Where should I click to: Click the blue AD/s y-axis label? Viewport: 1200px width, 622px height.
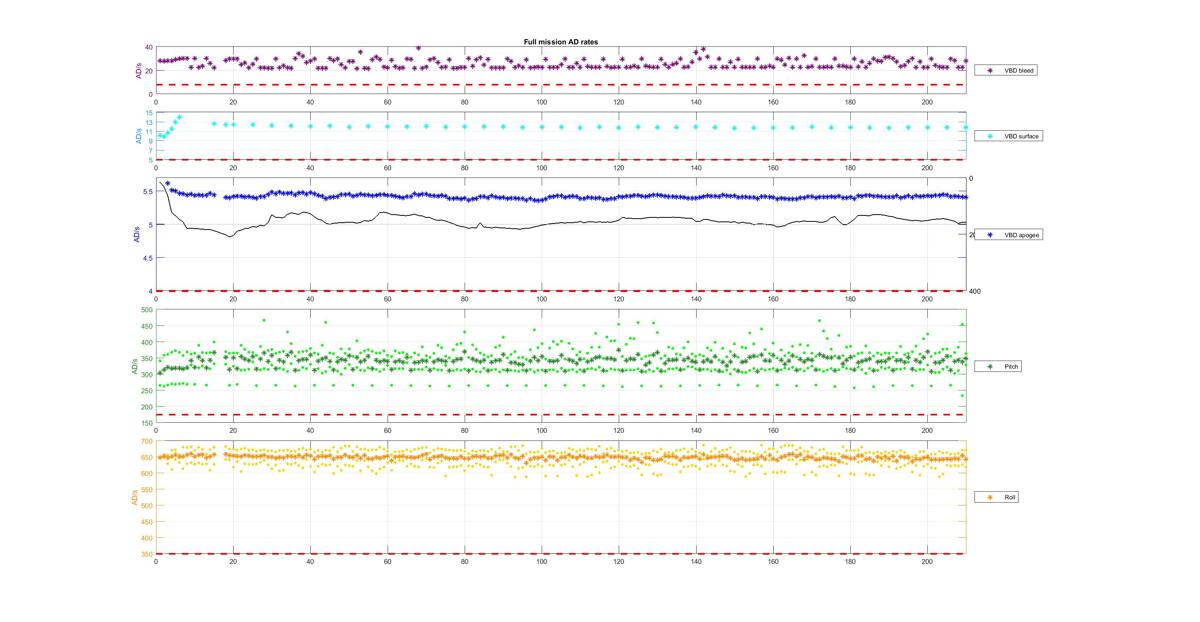pyautogui.click(x=137, y=234)
